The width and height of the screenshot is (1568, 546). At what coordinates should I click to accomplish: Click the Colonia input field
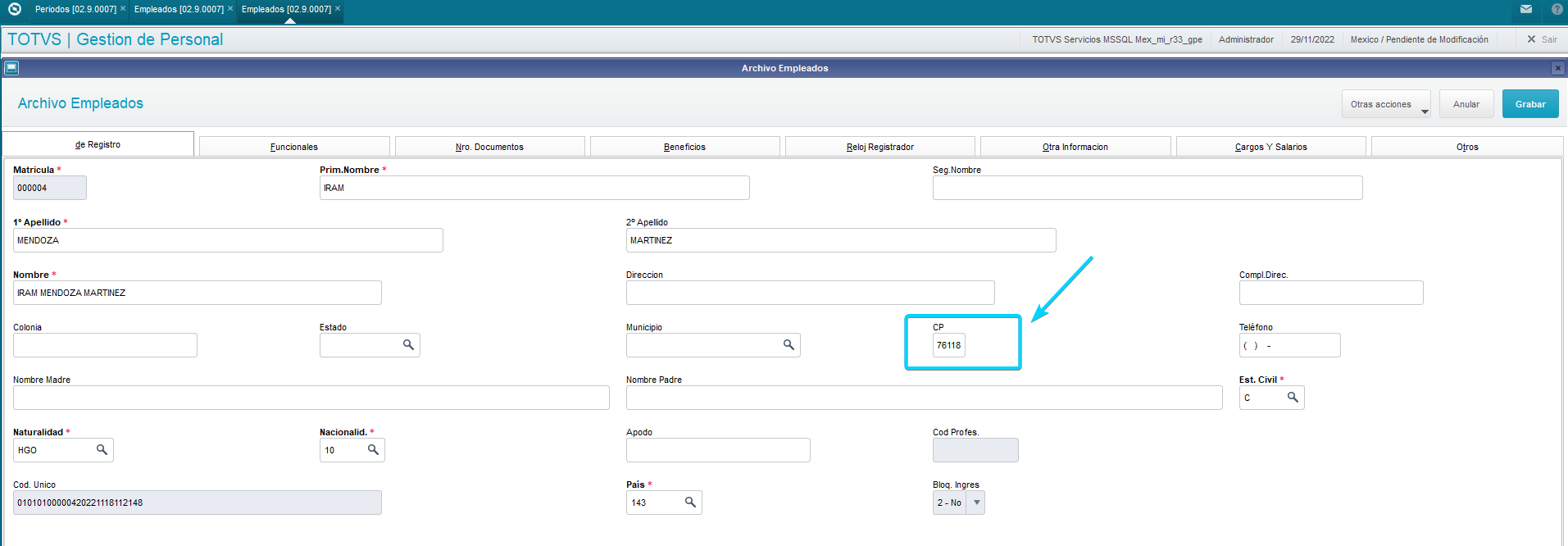[x=105, y=345]
